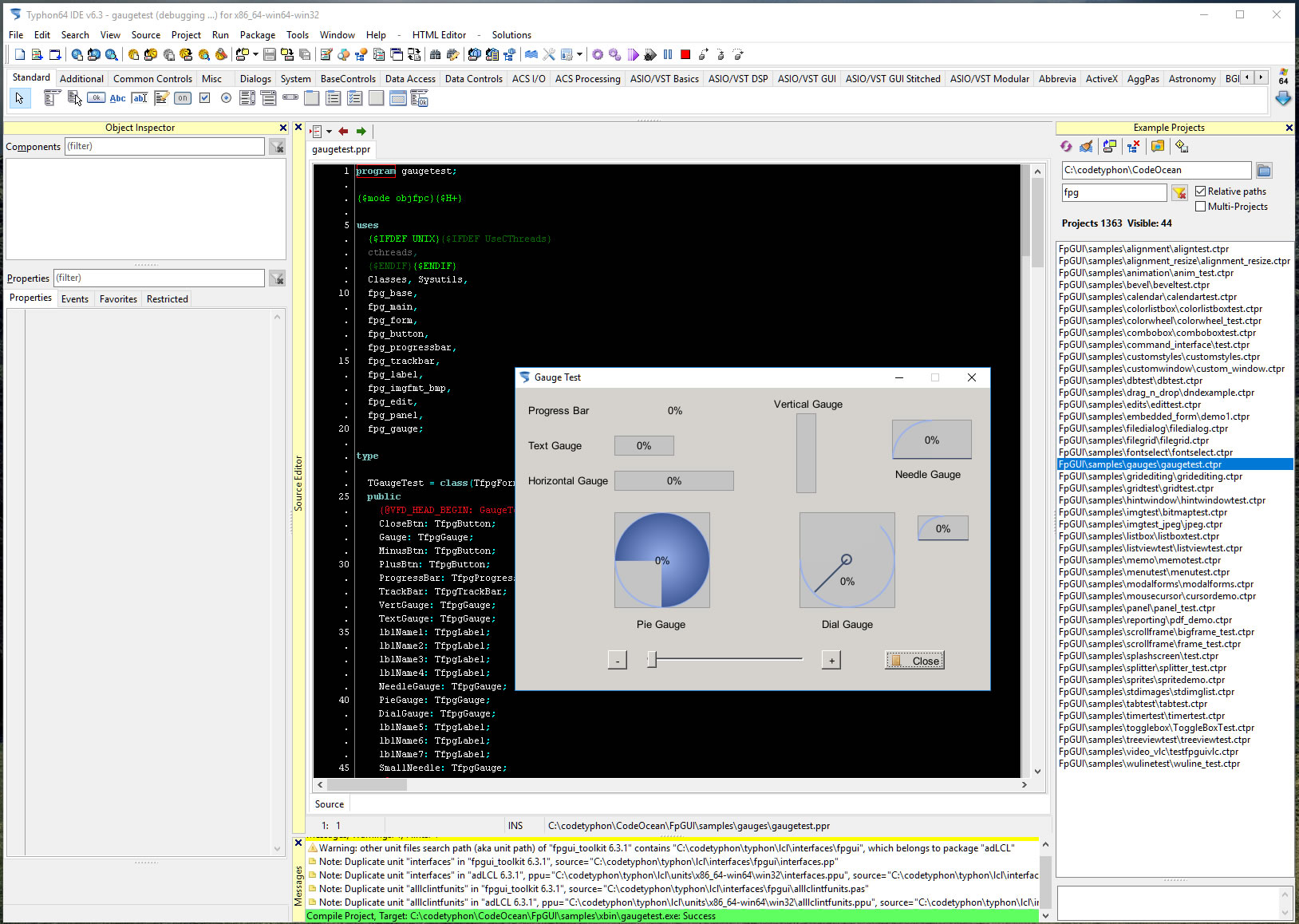The image size is (1299, 924).
Task: Open the dropdown arrow next to new form icon
Action: (x=255, y=54)
